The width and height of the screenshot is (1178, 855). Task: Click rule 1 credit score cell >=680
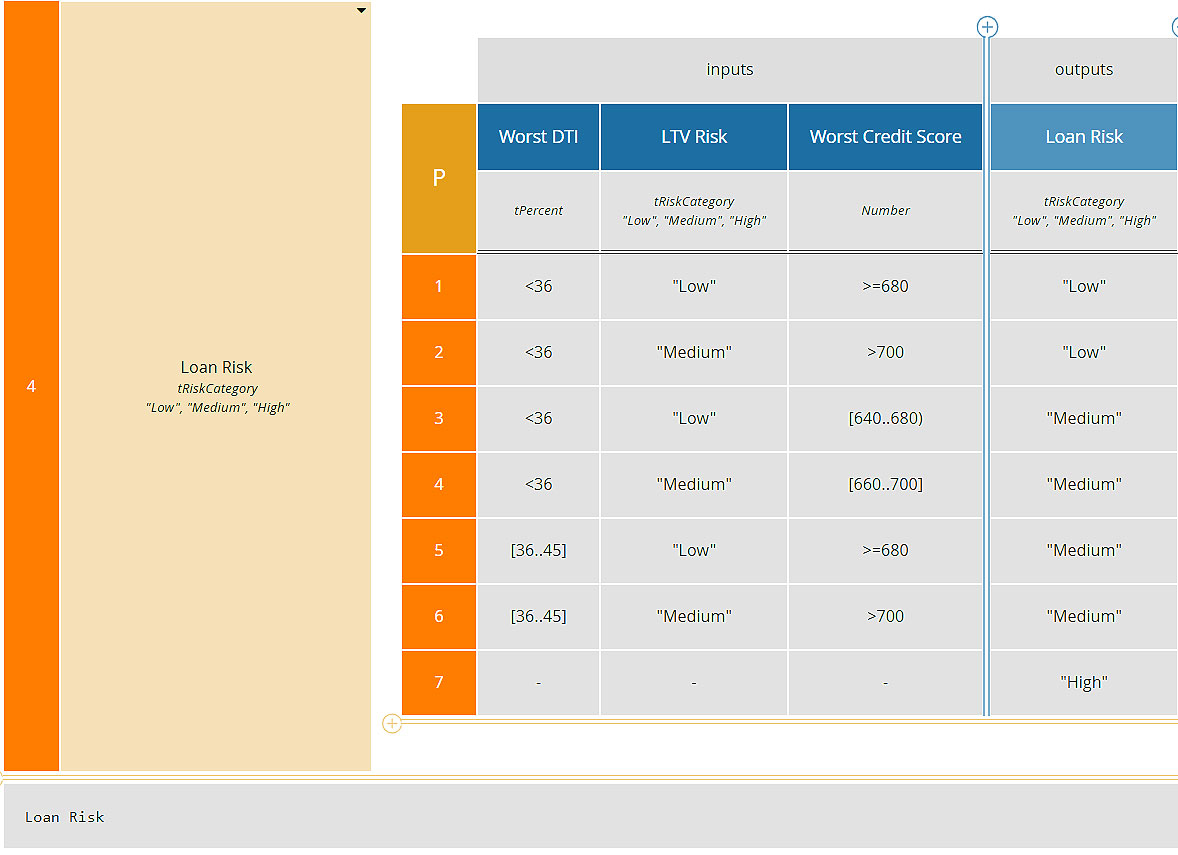pos(886,286)
